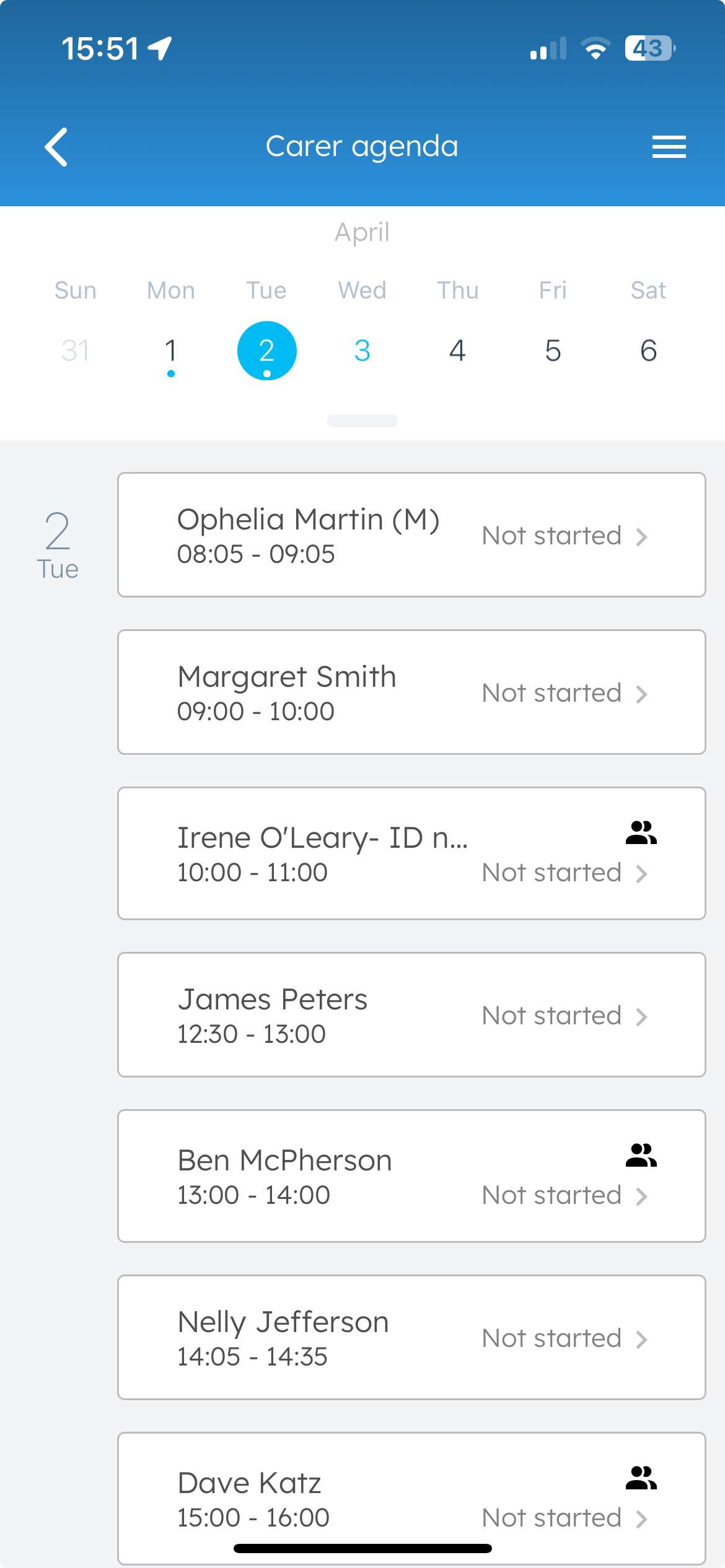Expand Margaret Smith visit chevron
This screenshot has width=725, height=1568.
[x=641, y=694]
